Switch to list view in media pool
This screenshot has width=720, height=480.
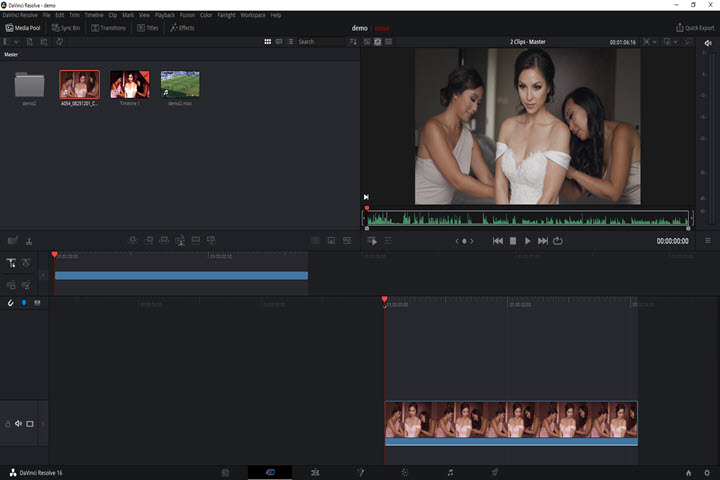290,42
